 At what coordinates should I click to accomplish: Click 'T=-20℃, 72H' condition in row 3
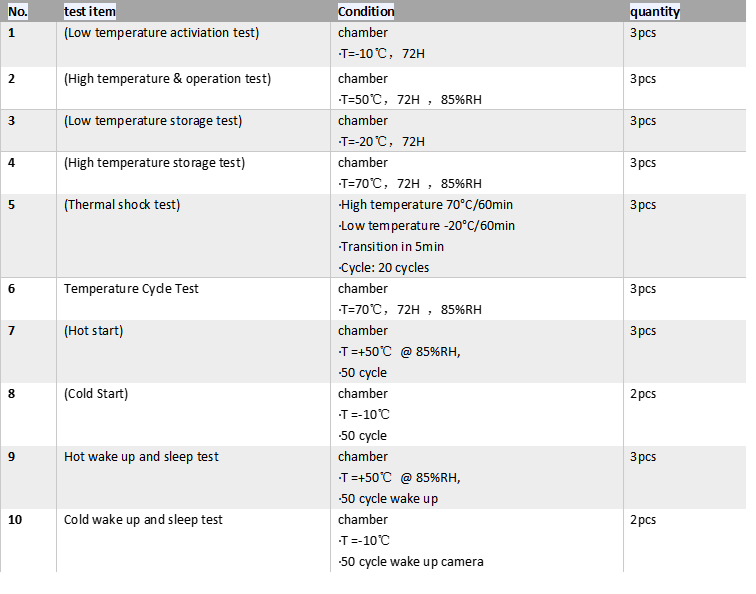tap(382, 142)
